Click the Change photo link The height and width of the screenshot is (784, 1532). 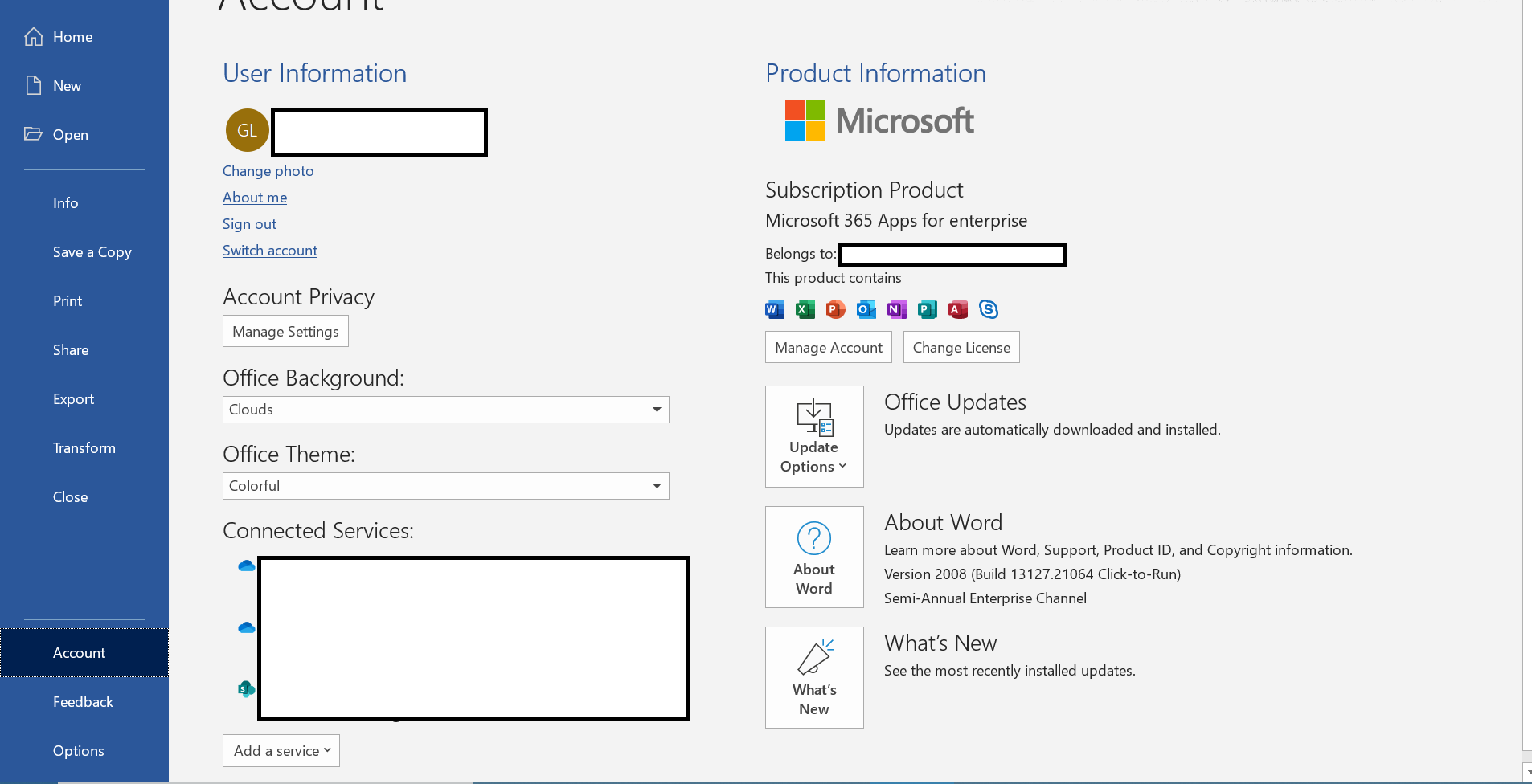tap(268, 171)
